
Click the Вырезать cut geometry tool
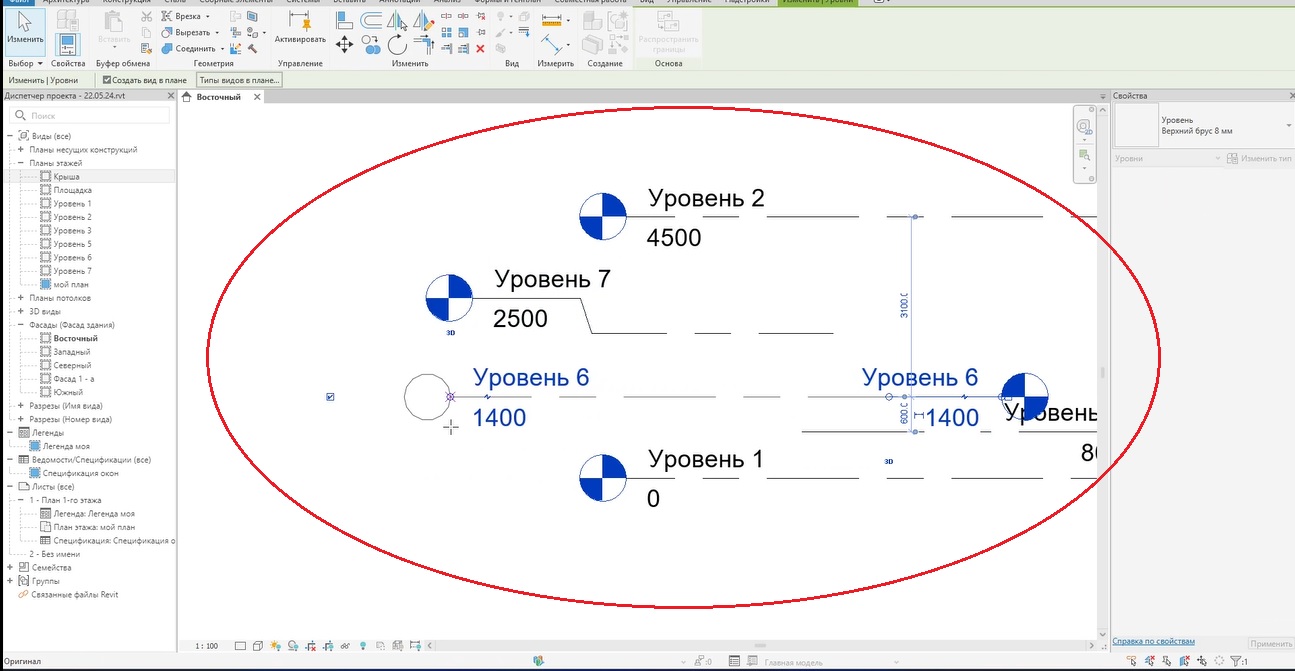click(192, 32)
